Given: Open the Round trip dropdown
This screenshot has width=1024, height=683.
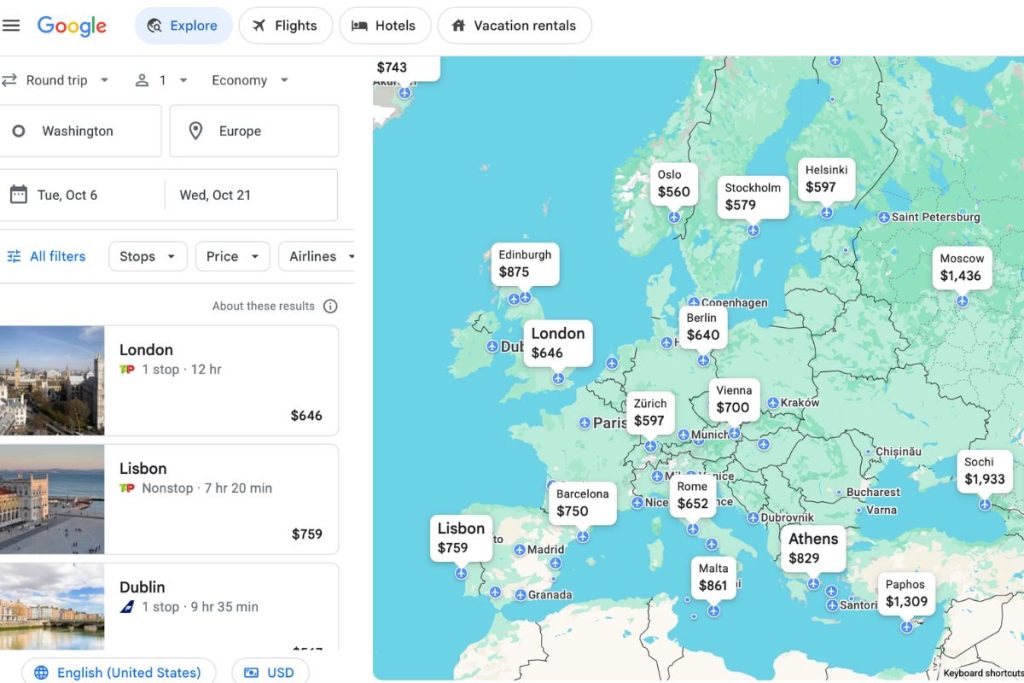Looking at the screenshot, I should click(56, 80).
